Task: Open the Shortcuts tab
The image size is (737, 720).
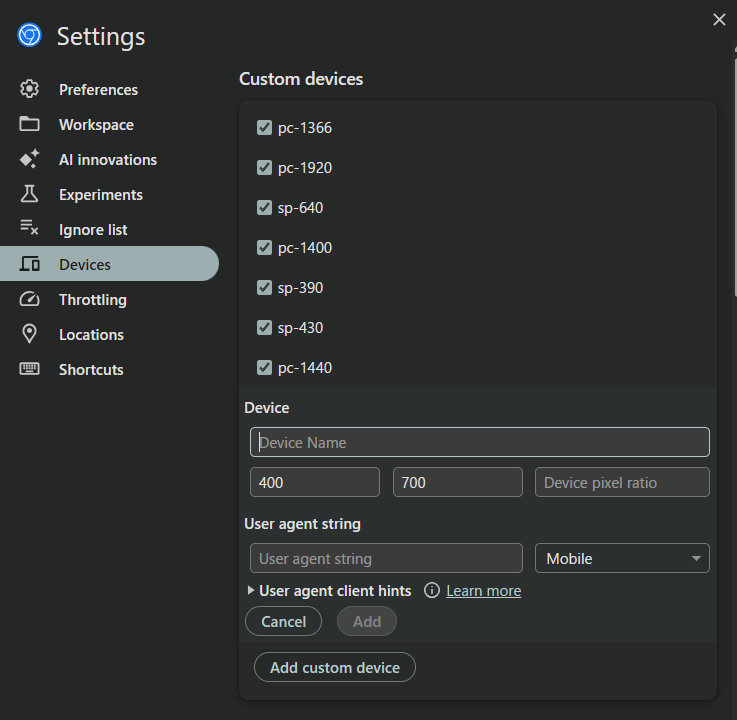Action: point(109,369)
